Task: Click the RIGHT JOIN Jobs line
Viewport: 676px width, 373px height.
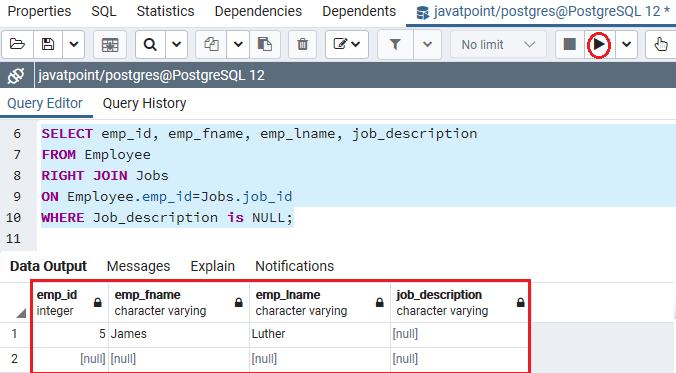Action: 105,176
